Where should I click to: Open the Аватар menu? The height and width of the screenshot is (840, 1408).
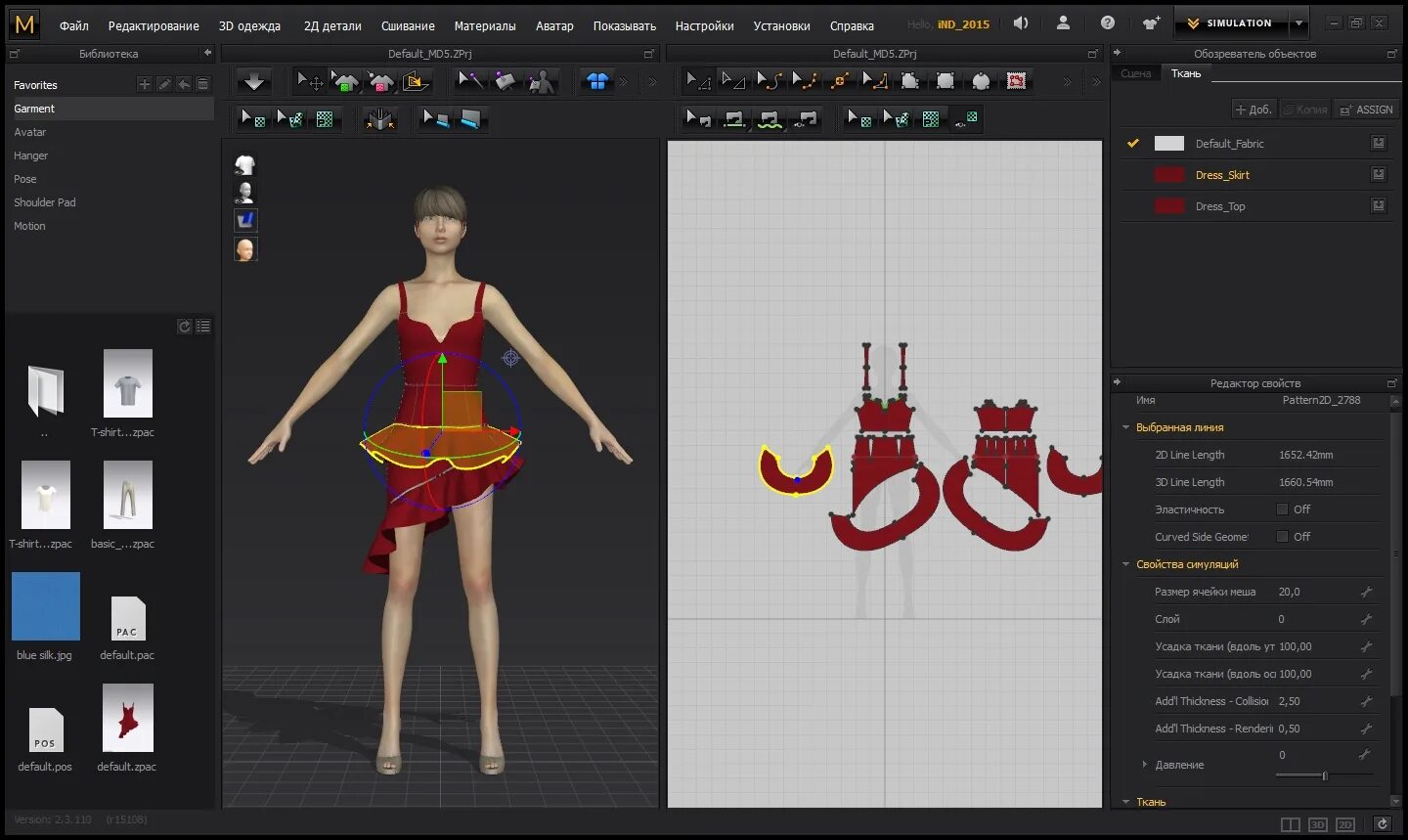pyautogui.click(x=554, y=26)
